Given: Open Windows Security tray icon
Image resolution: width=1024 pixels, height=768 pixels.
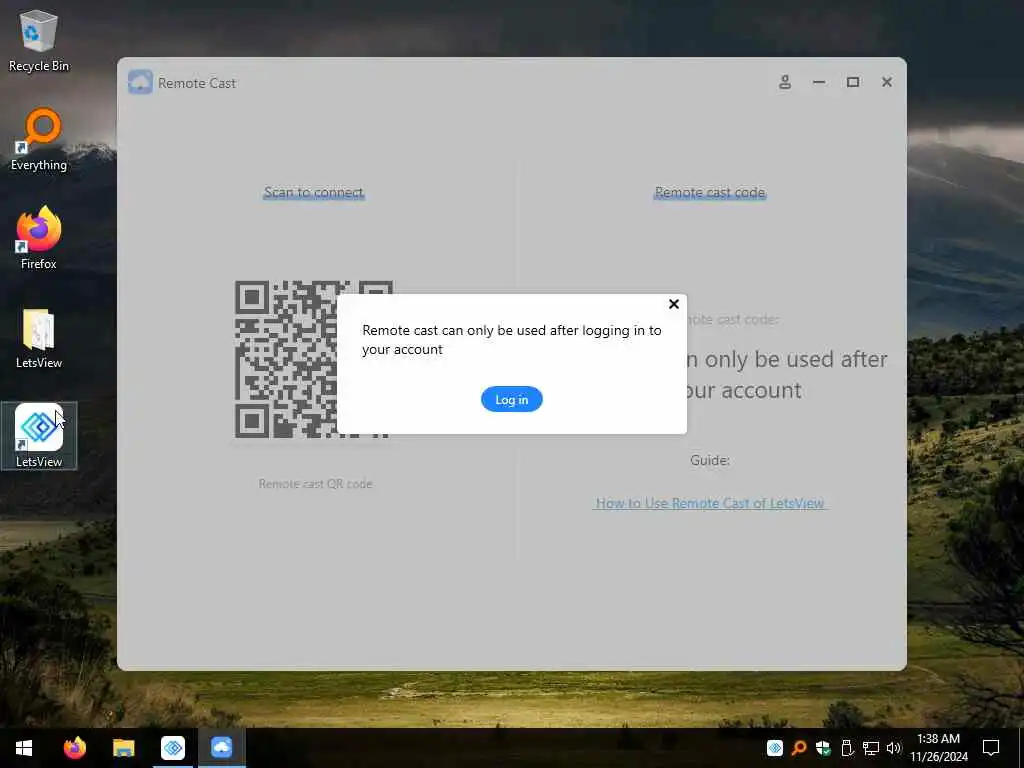Looking at the screenshot, I should tap(823, 748).
